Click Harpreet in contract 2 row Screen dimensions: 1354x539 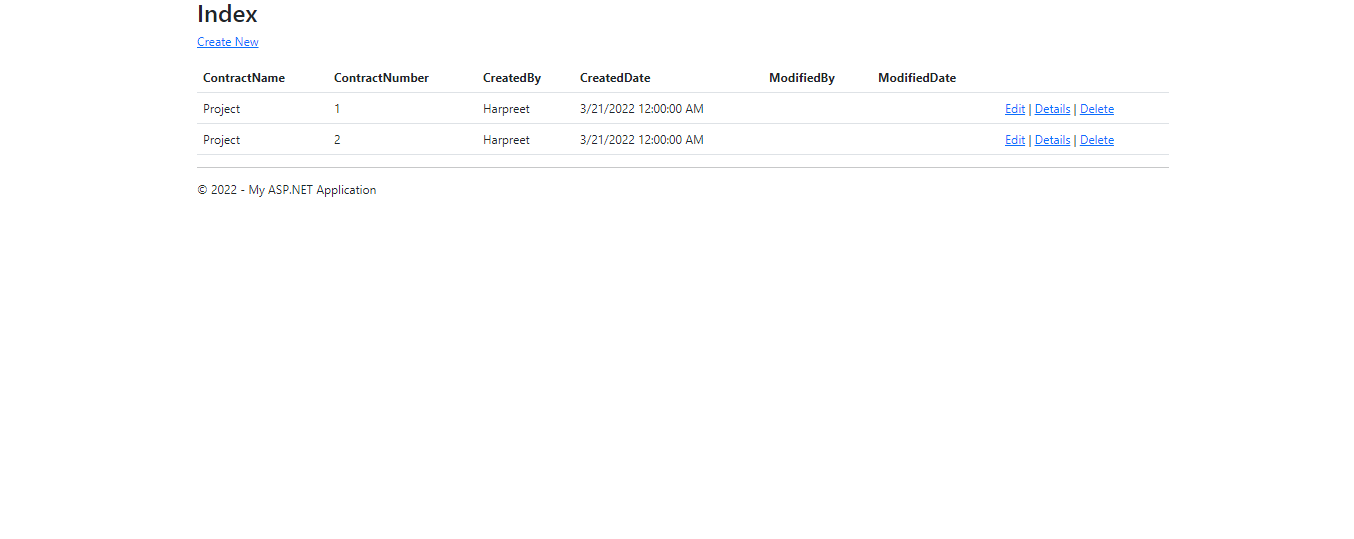(506, 140)
